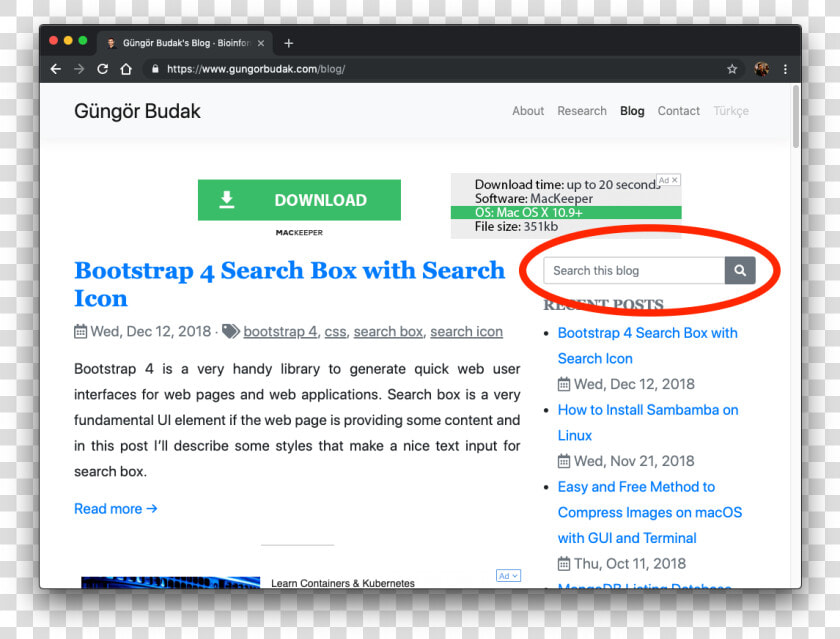Open the Chrome profile avatar
Viewport: 840px width, 639px height.
(x=761, y=69)
